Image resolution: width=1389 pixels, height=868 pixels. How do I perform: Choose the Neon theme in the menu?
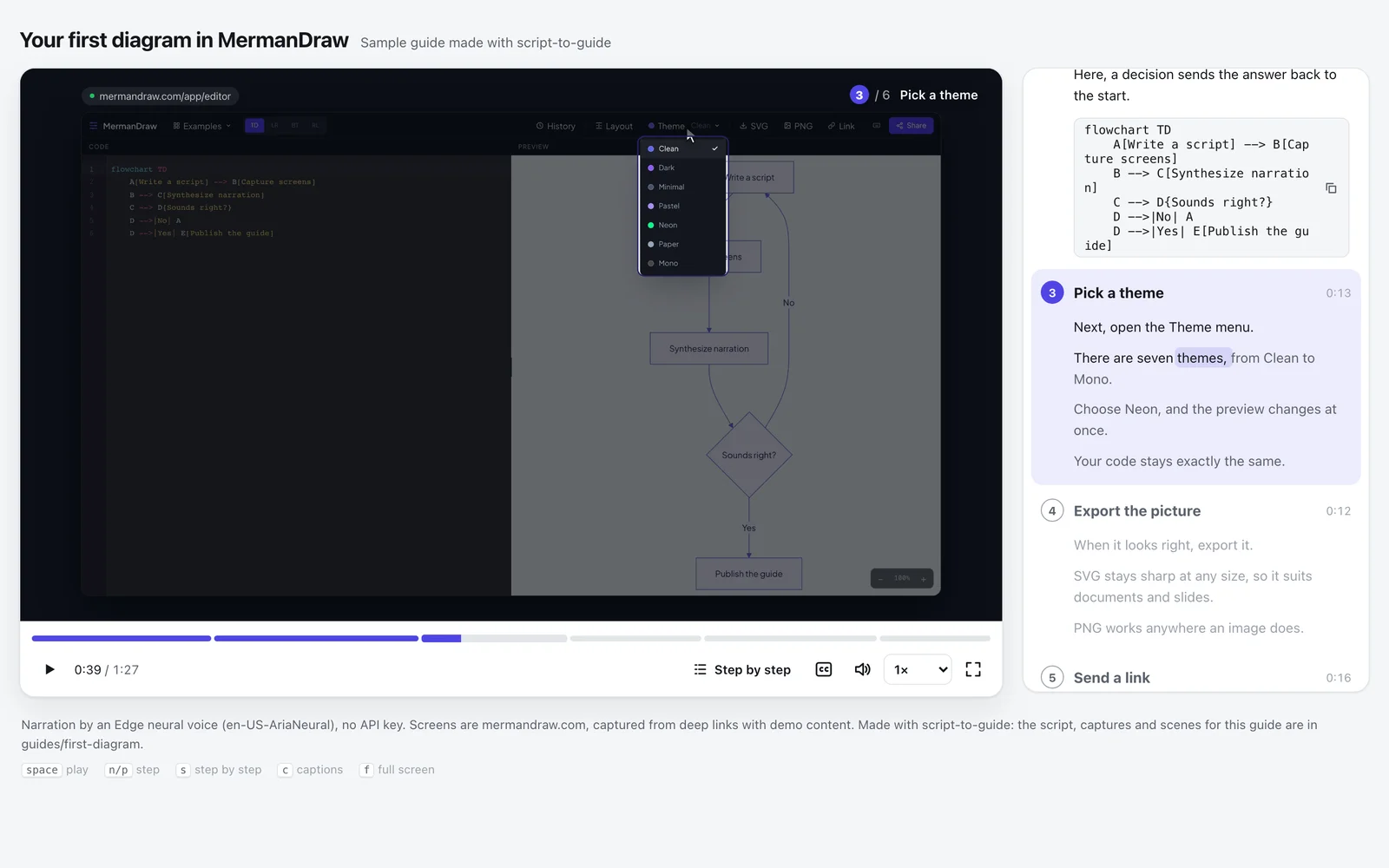[x=682, y=225]
